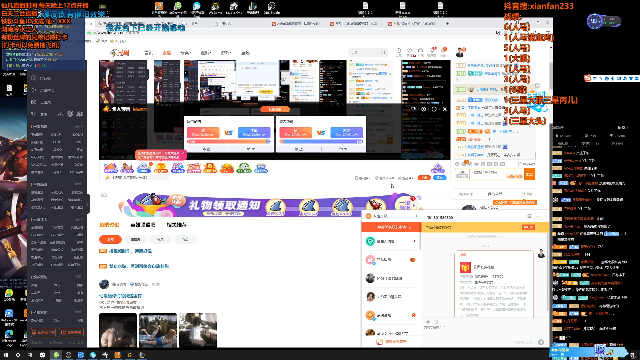Select the second filter pill in the feed
Viewport: 640px width, 360px height.
coord(136,240)
